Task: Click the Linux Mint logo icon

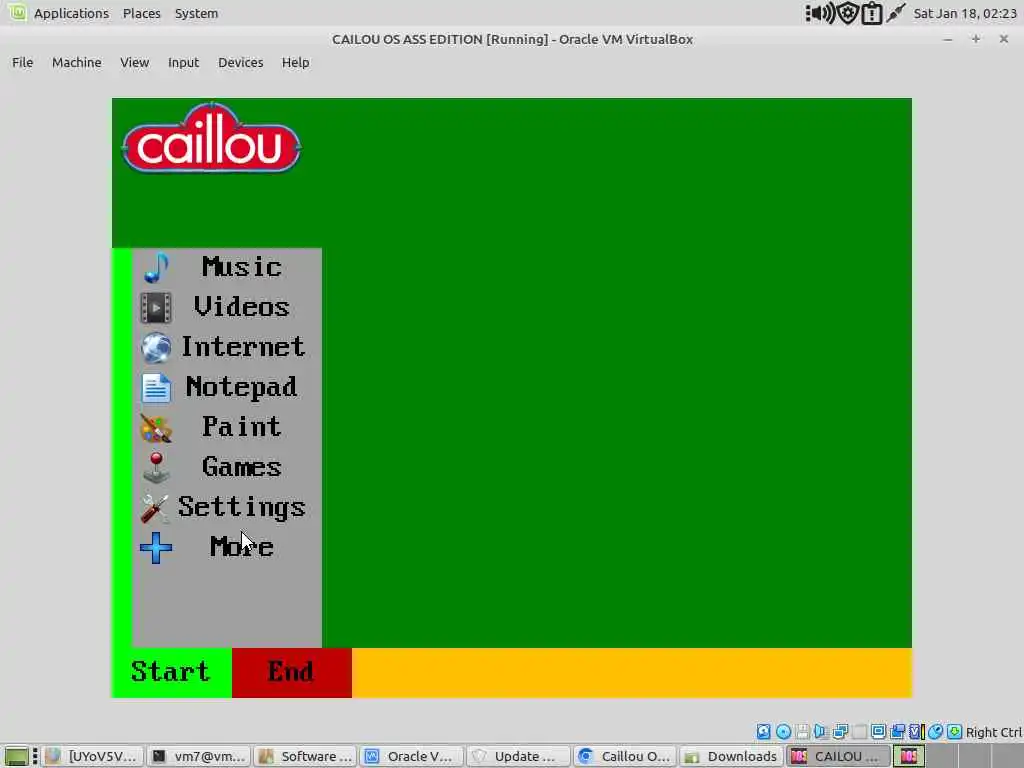Action: [18, 12]
